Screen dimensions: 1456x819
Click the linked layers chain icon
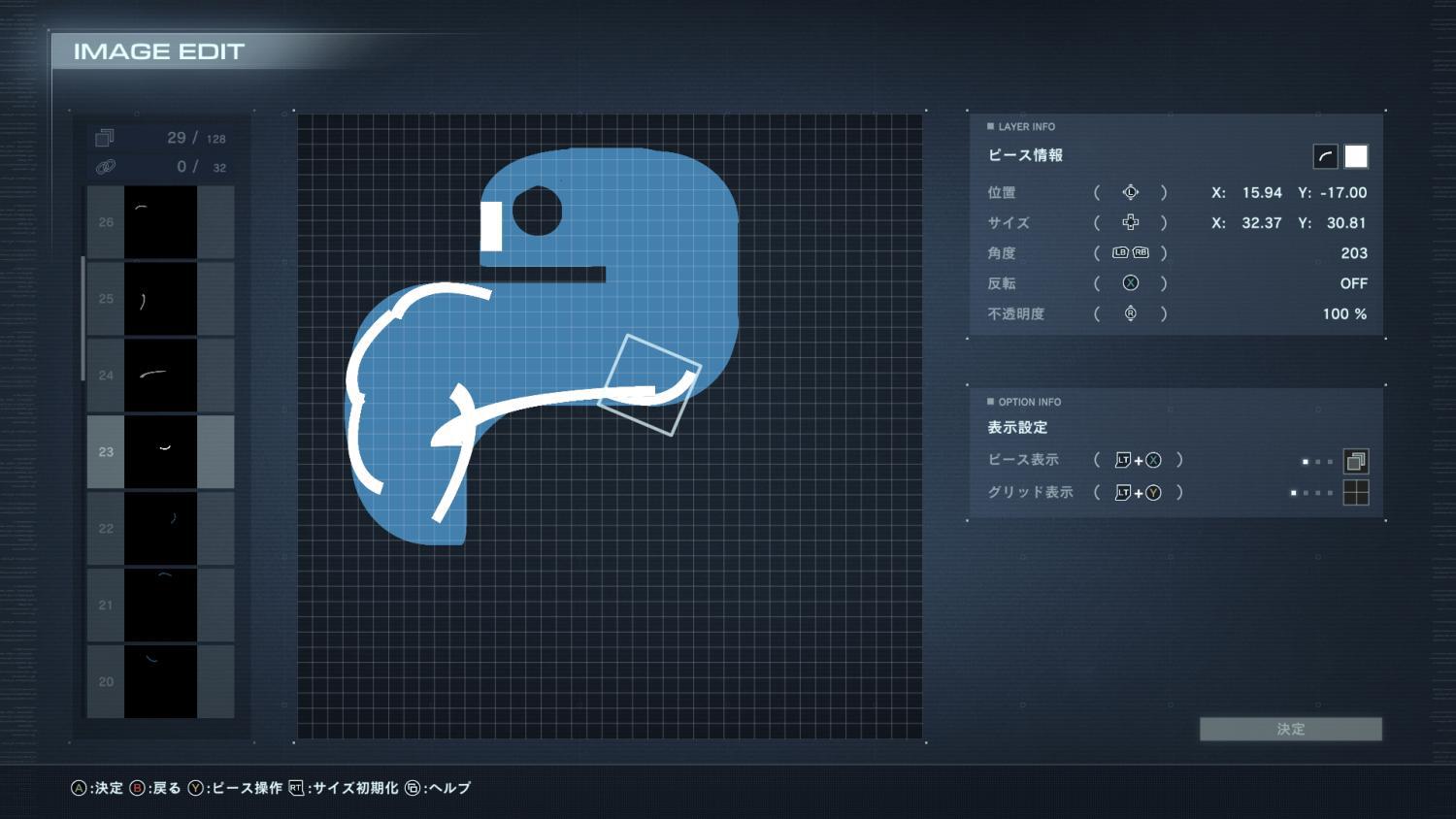pyautogui.click(x=105, y=167)
